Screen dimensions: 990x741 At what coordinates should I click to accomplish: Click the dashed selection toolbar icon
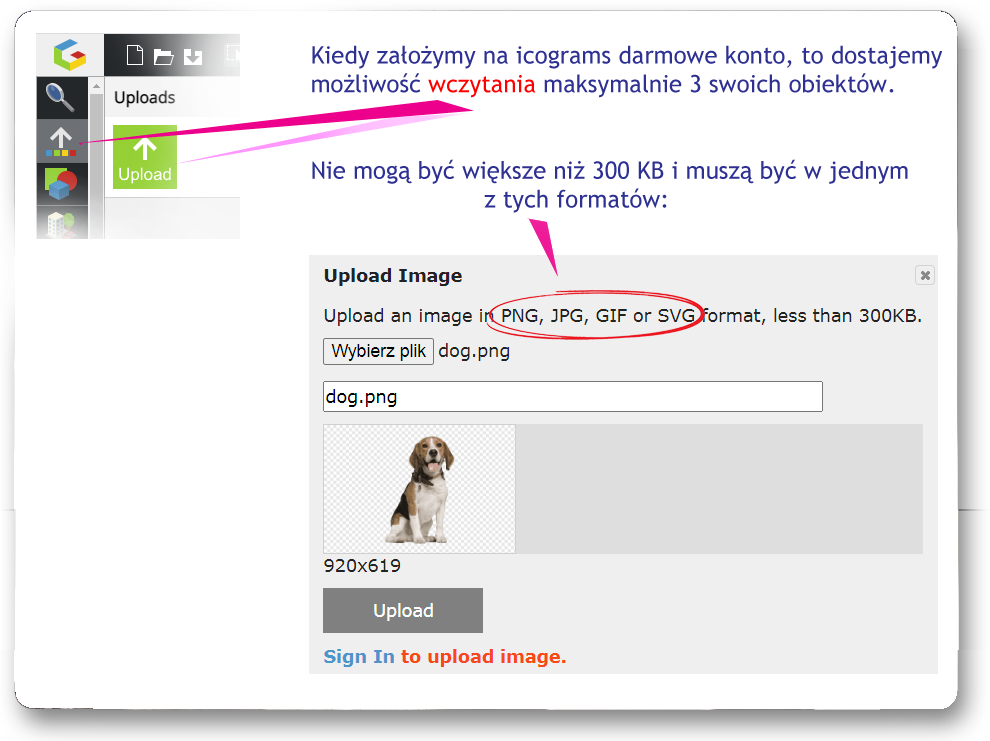tap(233, 54)
